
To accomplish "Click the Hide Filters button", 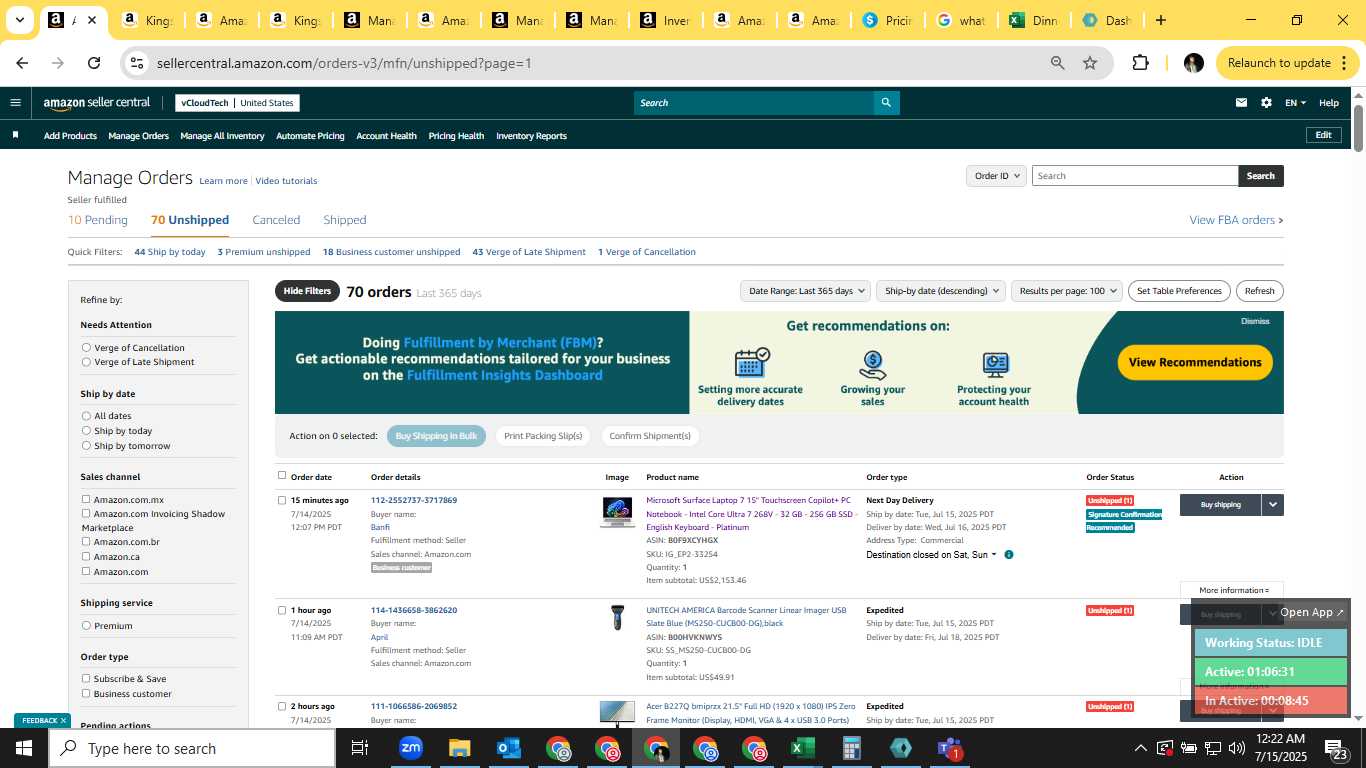I will [307, 291].
